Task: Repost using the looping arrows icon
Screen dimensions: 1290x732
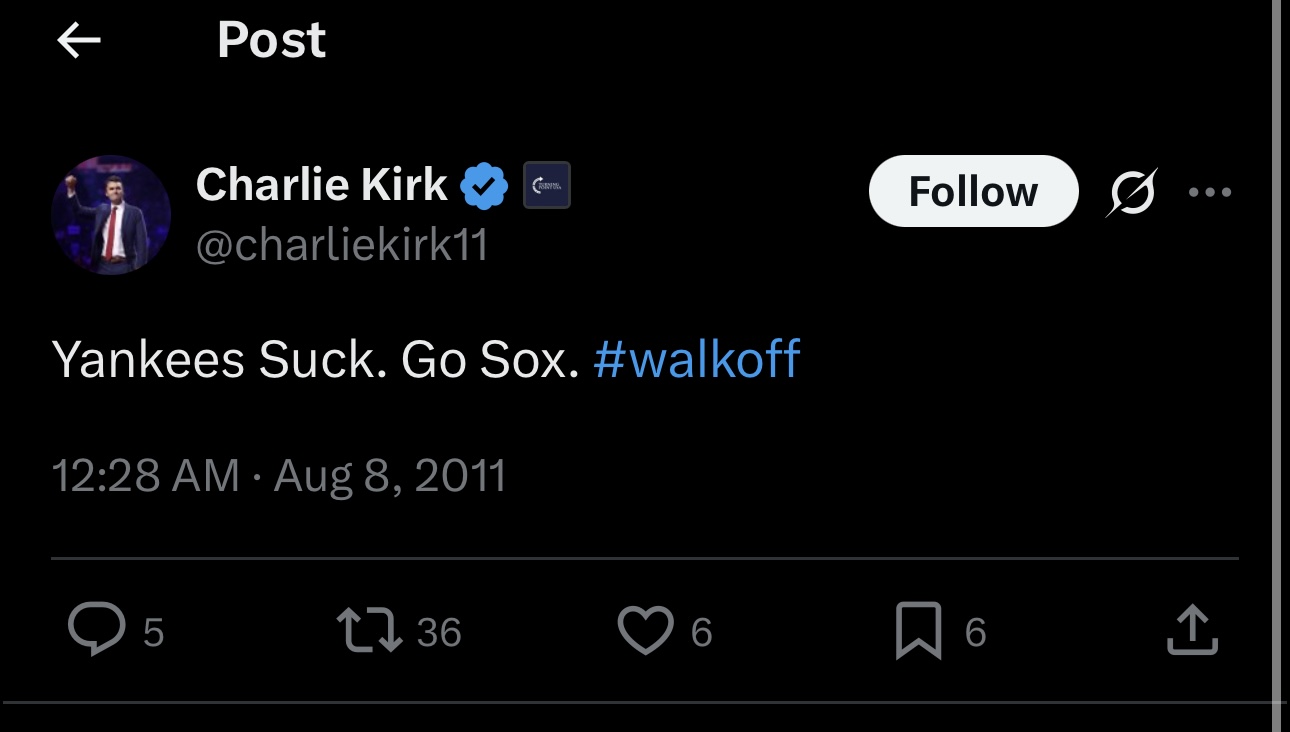Action: tap(369, 631)
